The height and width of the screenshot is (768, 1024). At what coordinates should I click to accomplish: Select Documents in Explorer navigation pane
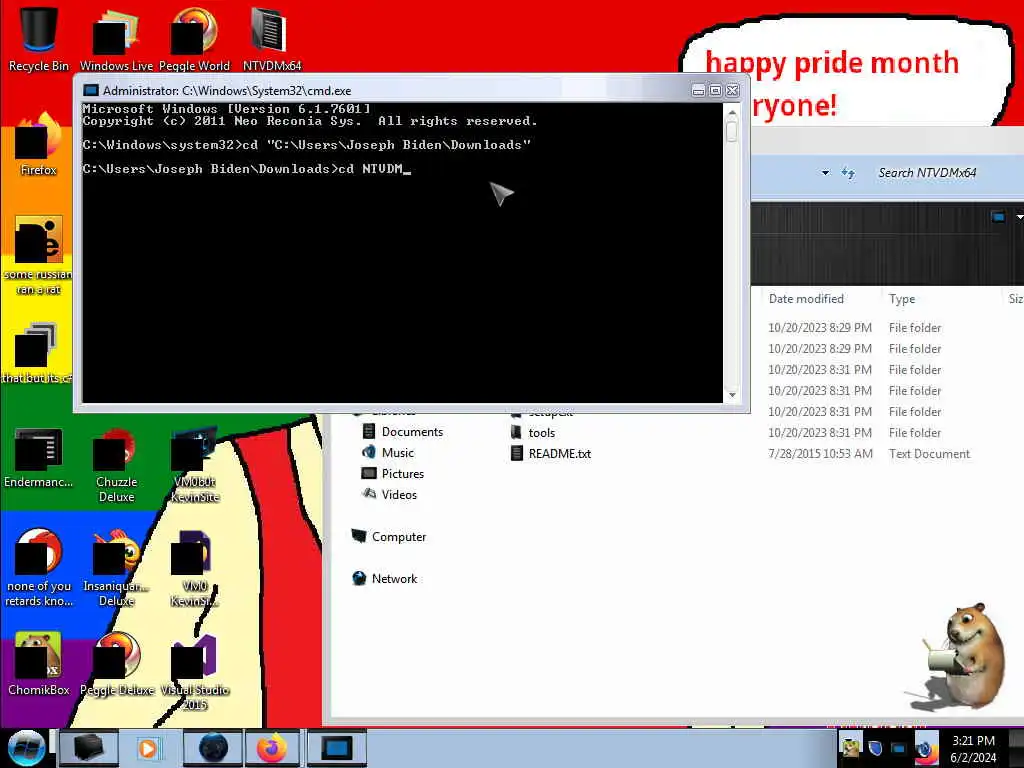(402, 432)
